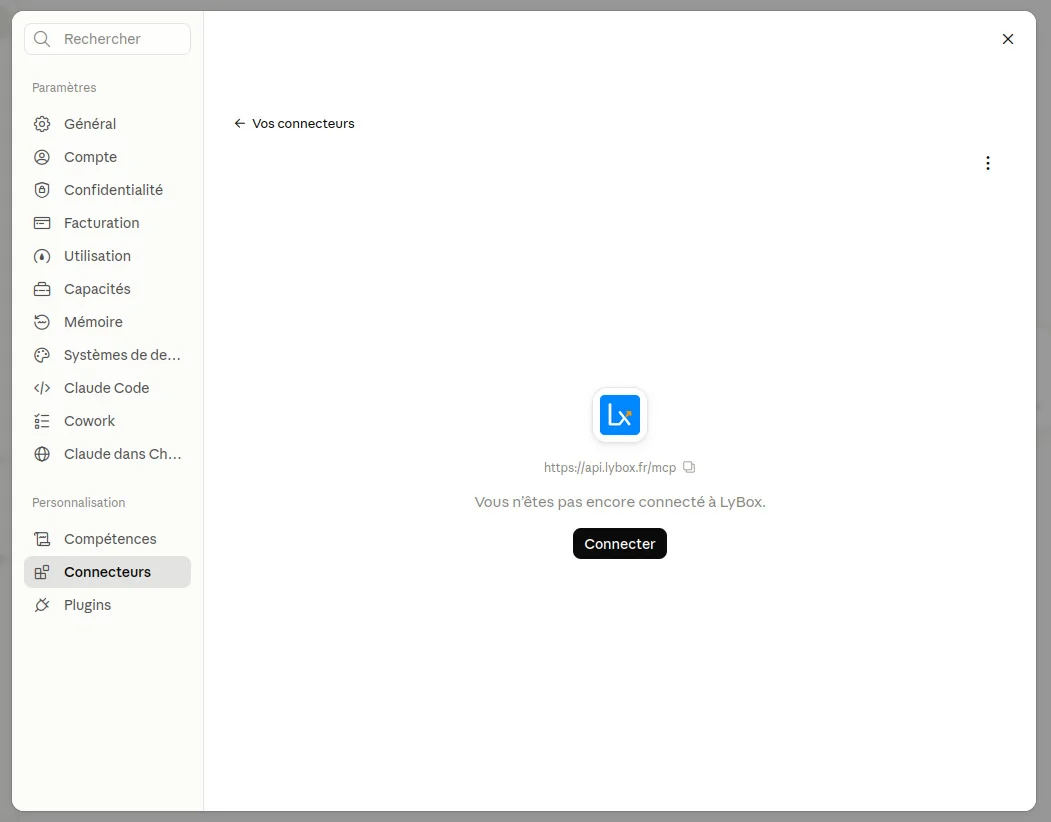Click the Général gear icon
The image size is (1051, 822).
point(42,124)
